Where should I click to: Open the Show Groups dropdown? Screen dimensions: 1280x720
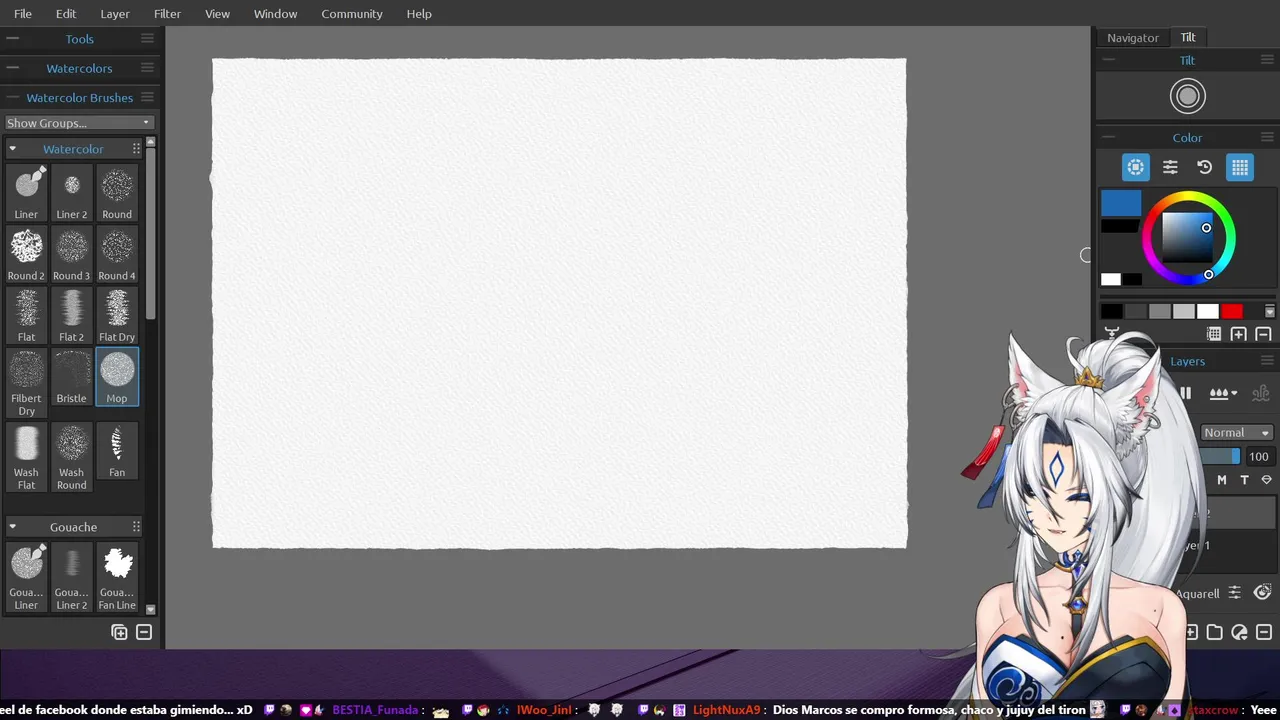coord(78,123)
